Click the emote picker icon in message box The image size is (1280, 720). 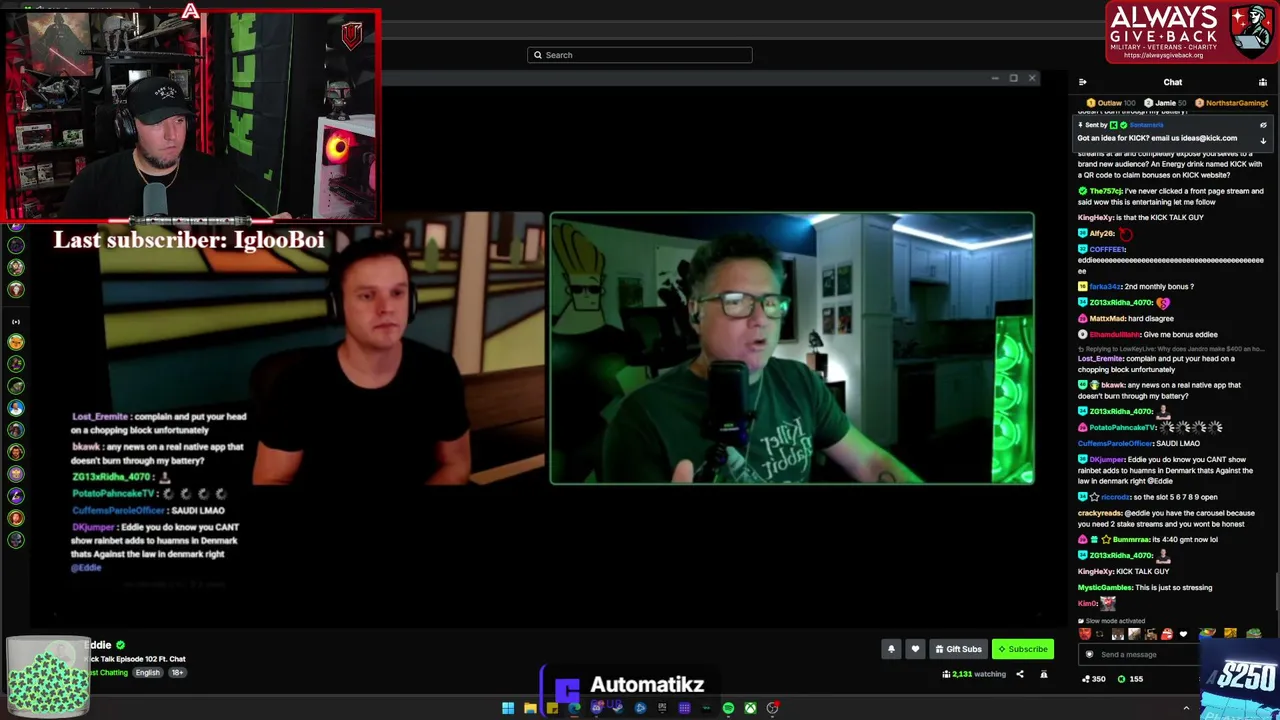click(1090, 654)
